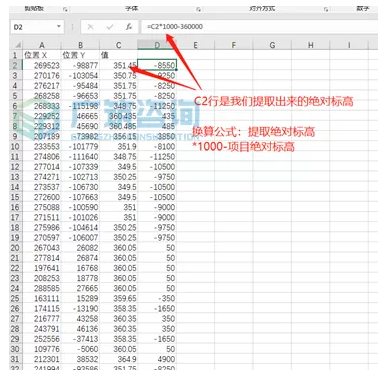Open Insert Function via the fx icon
The width and height of the screenshot is (392, 378).
point(129,27)
